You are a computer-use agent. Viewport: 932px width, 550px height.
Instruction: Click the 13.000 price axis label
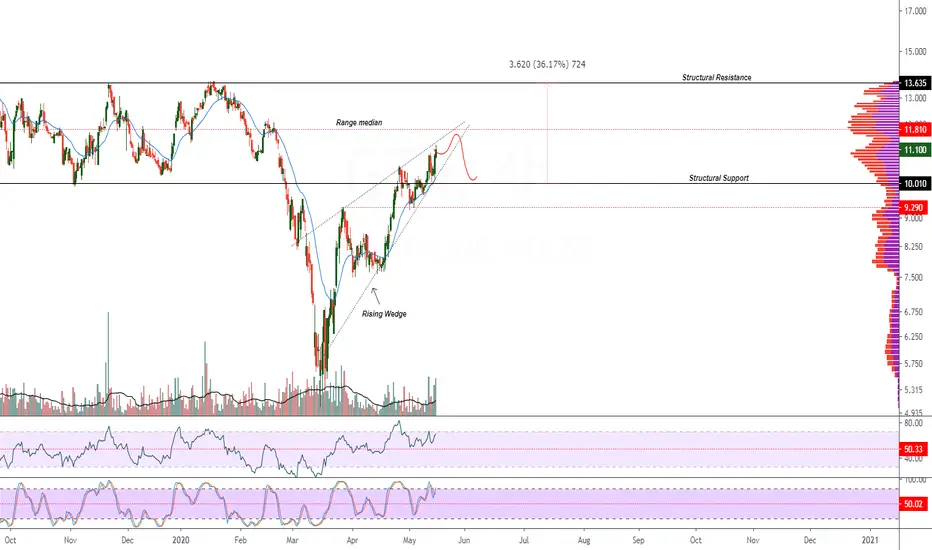(x=915, y=98)
